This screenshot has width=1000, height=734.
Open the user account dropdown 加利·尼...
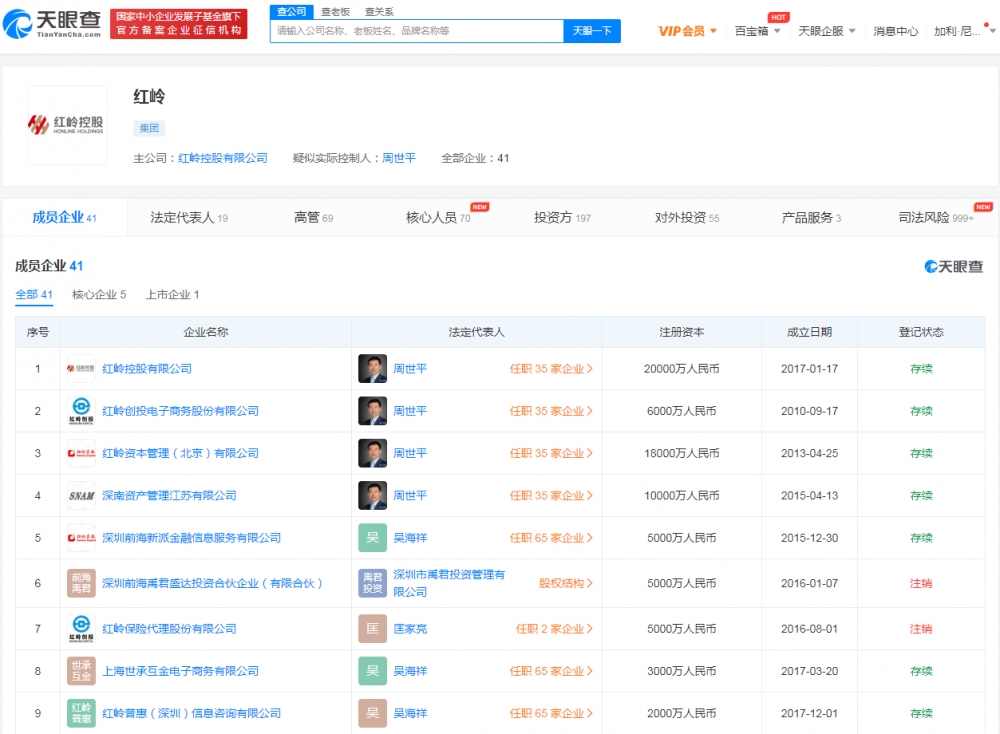(x=964, y=31)
